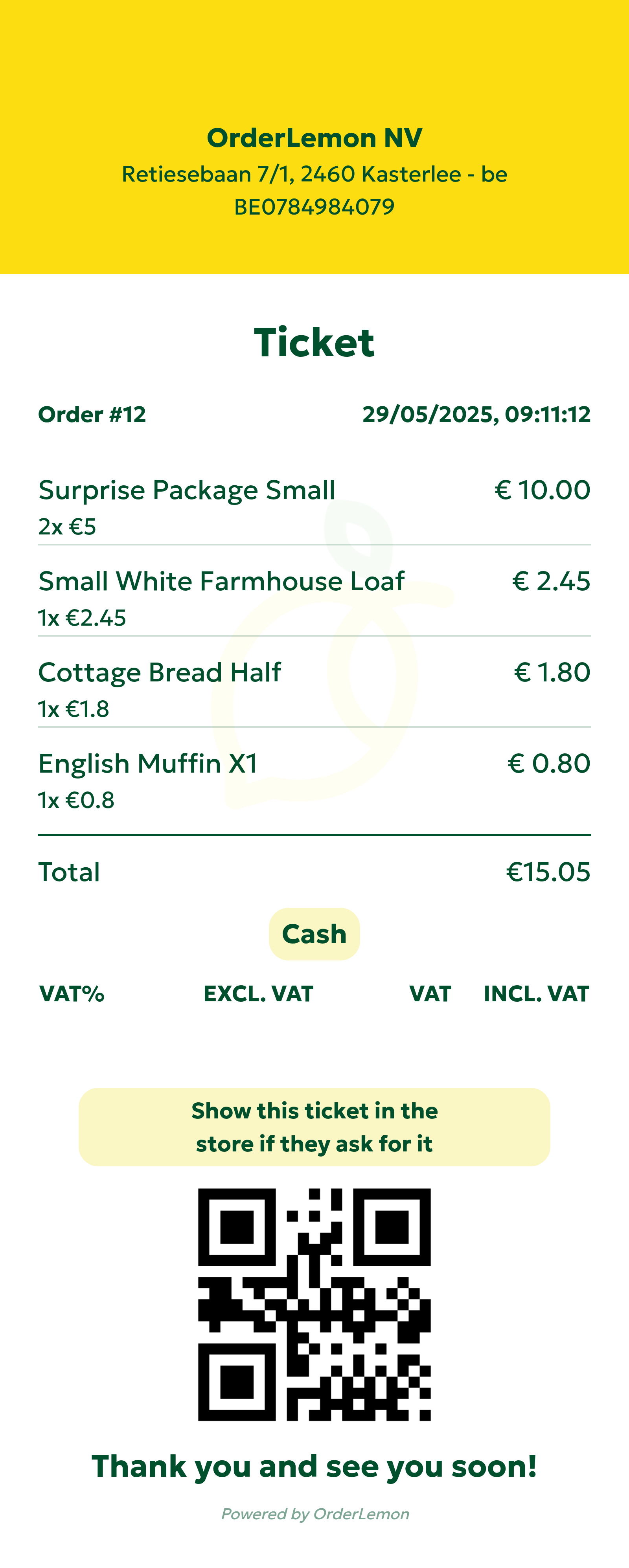Select the Small White Farmhouse Loaf item
This screenshot has width=629, height=1568.
point(221,581)
